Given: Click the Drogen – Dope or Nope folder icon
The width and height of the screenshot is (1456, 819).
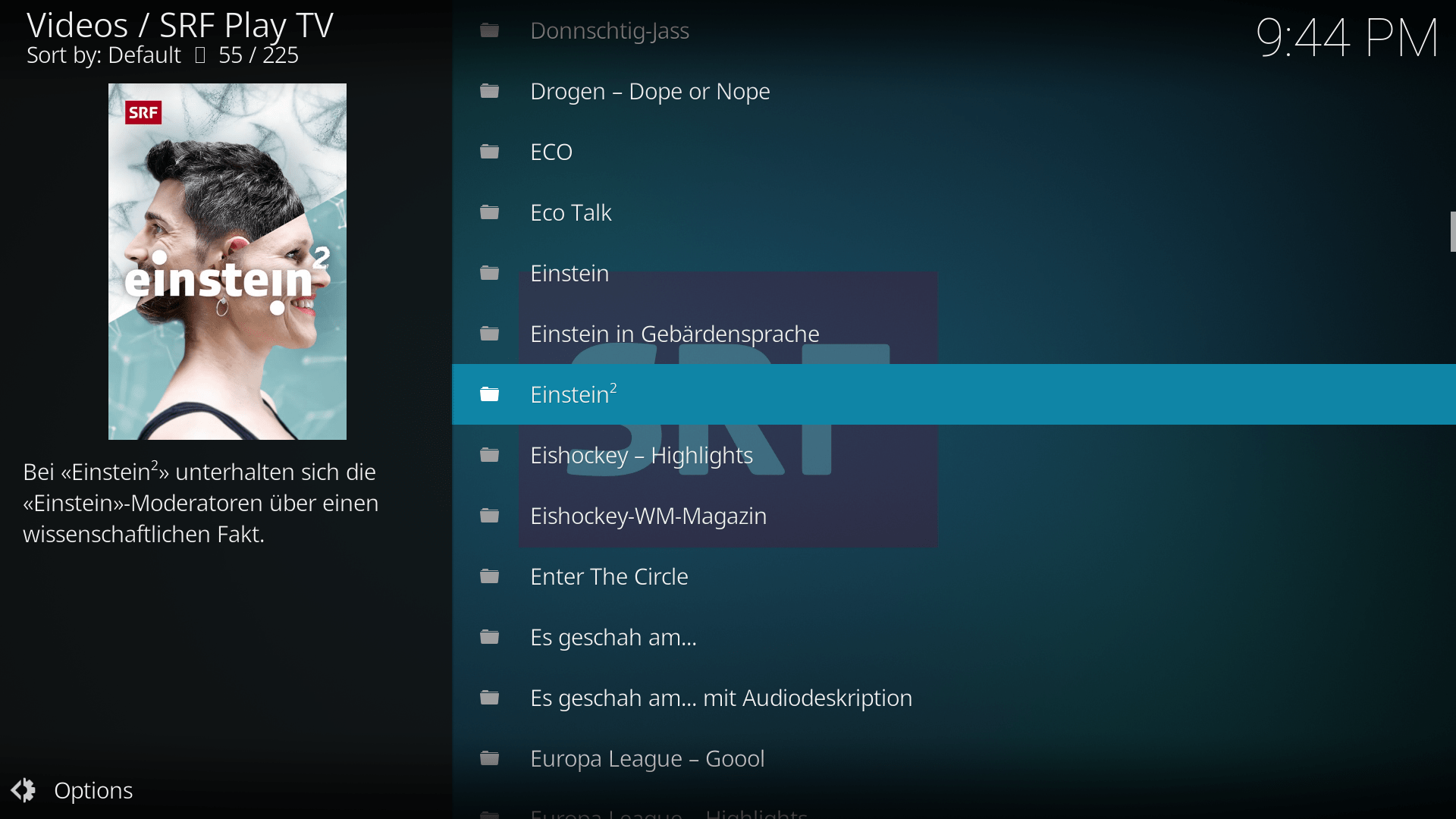Looking at the screenshot, I should [x=490, y=90].
